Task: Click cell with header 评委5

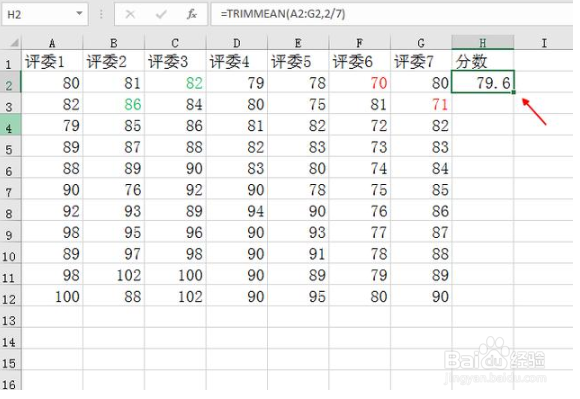Action: point(298,61)
